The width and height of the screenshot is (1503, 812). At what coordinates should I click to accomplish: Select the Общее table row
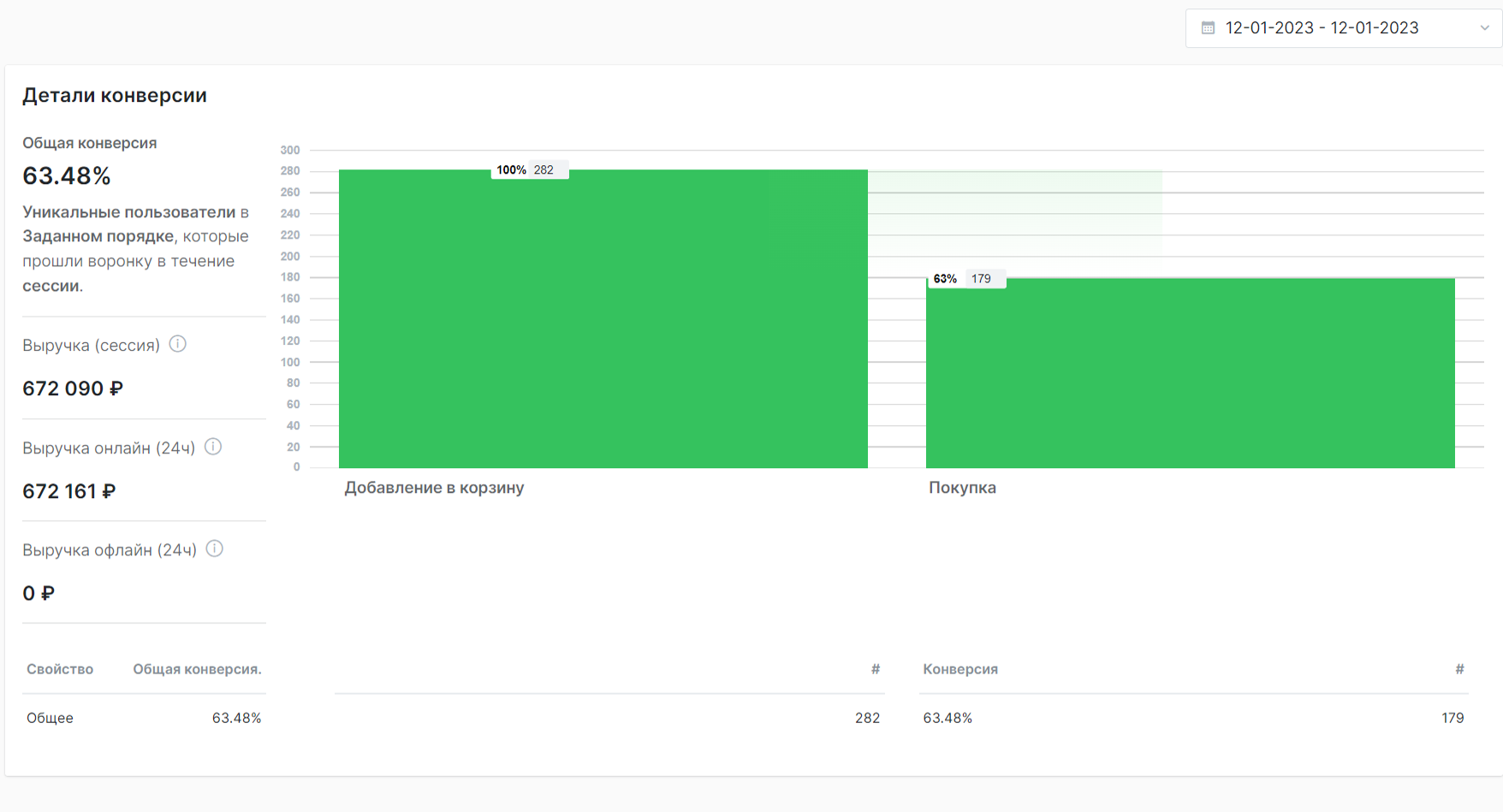(50, 718)
